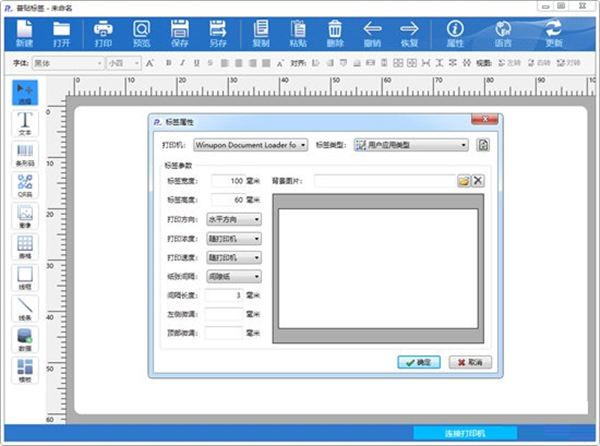The image size is (600, 446).
Task: Open the paper gap (纸张间隔) dropdown
Action: 234,276
